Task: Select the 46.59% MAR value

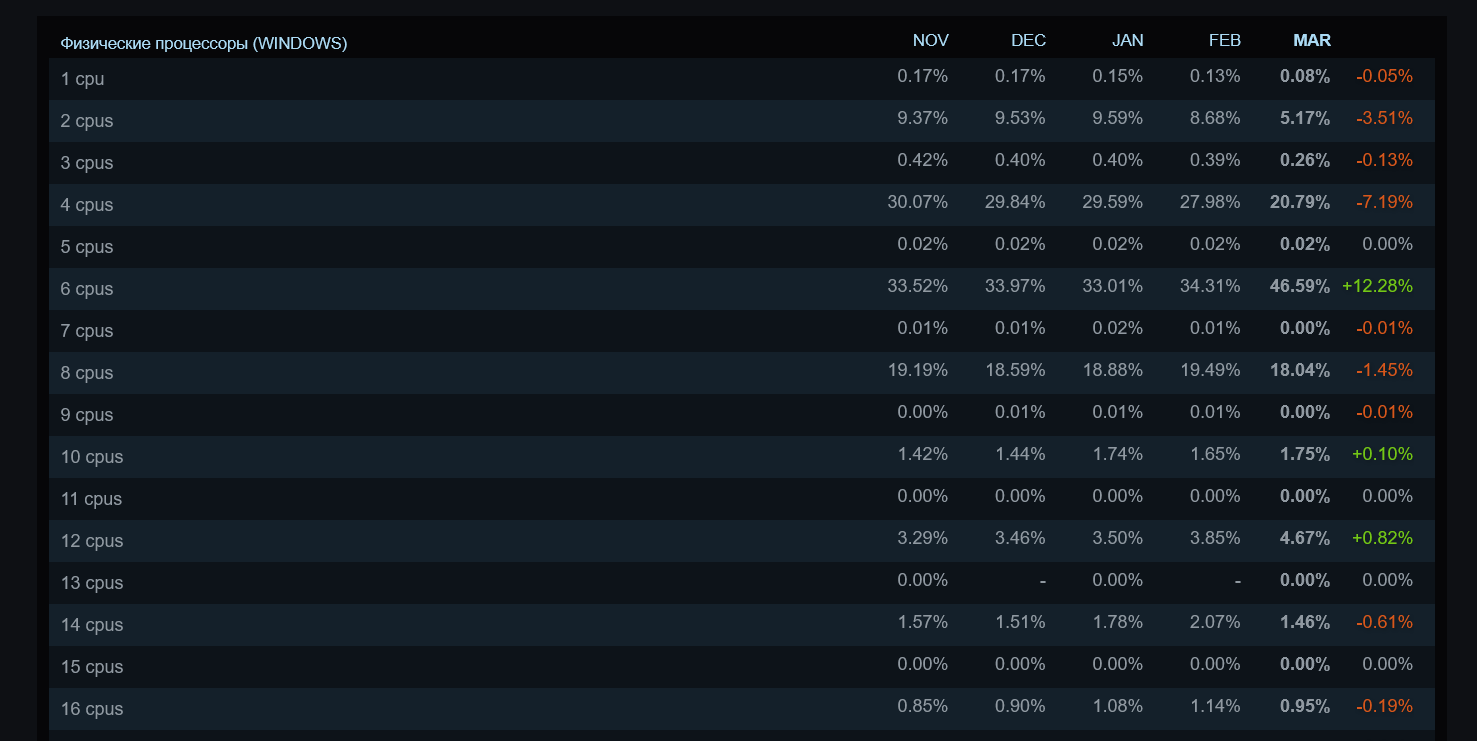Action: pos(1300,286)
